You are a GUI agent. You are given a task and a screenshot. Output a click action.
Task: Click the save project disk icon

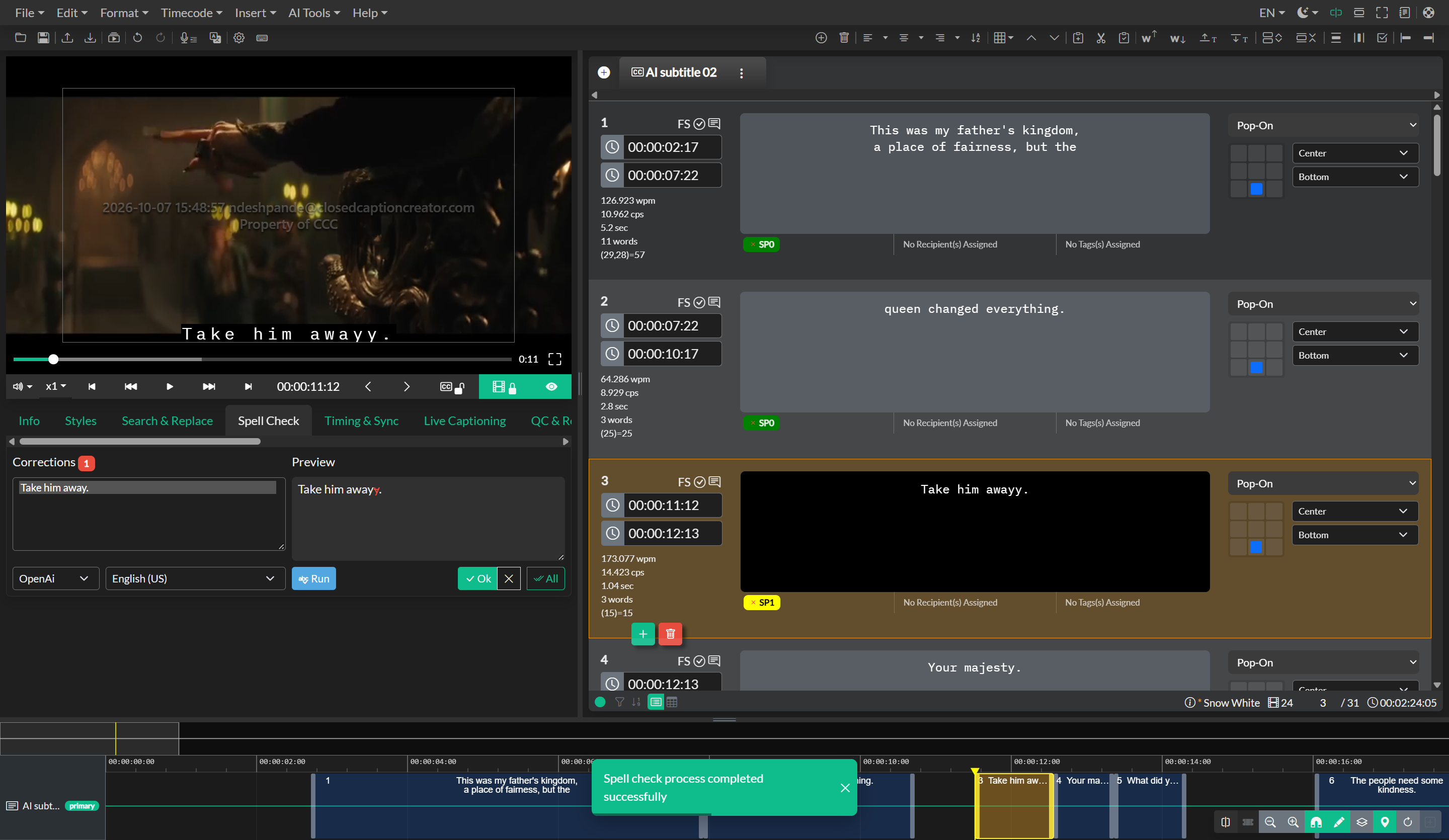43,38
